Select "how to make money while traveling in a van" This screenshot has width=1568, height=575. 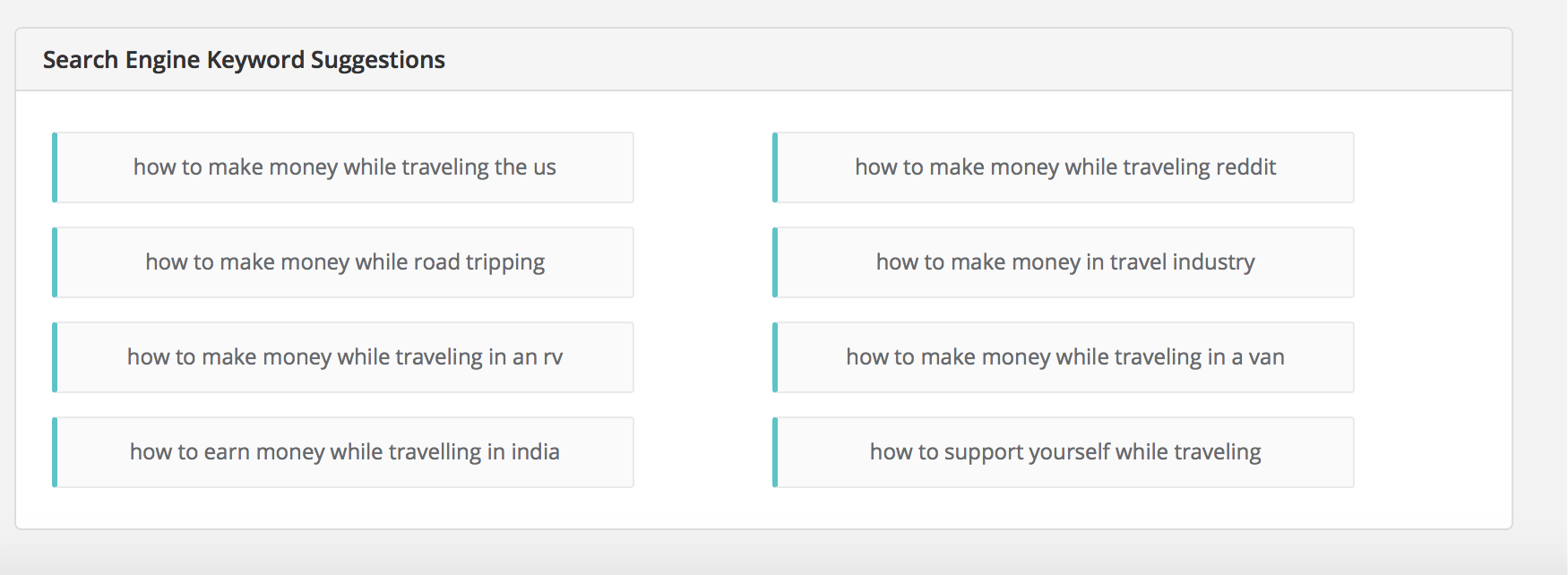(1064, 356)
